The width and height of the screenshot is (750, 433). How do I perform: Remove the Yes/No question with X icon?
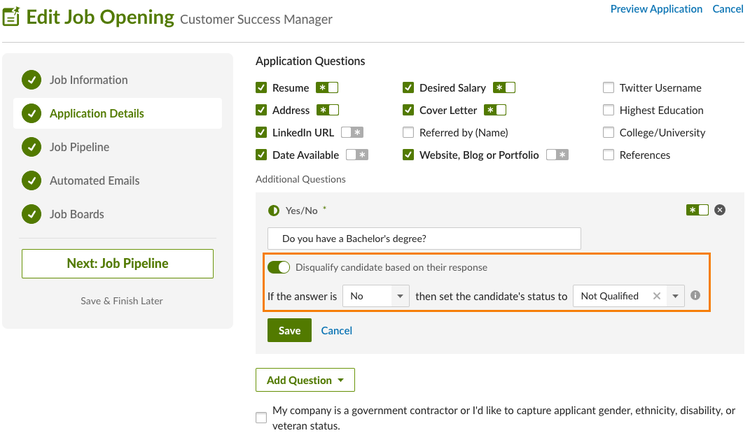tap(720, 210)
